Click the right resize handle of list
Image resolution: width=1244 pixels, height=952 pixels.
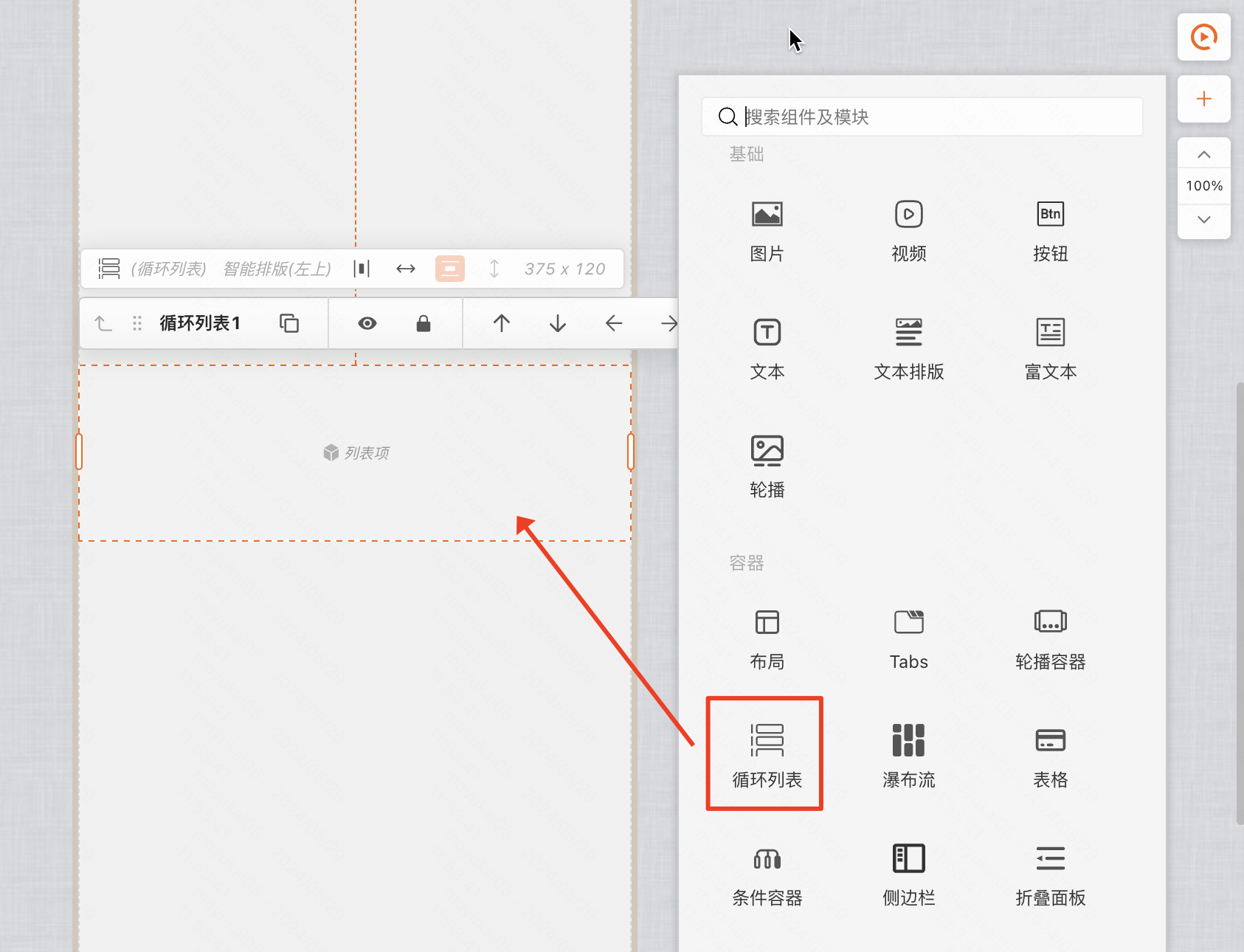[x=631, y=452]
